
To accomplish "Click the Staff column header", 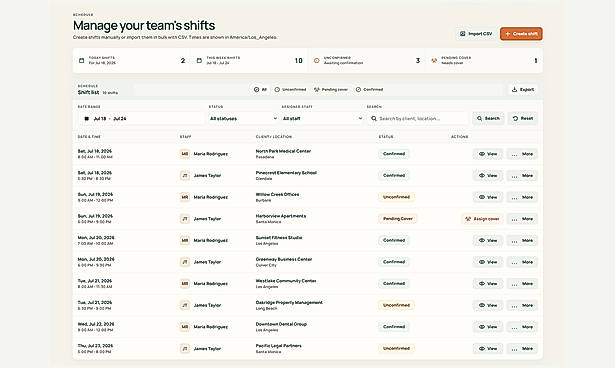I will (x=186, y=137).
